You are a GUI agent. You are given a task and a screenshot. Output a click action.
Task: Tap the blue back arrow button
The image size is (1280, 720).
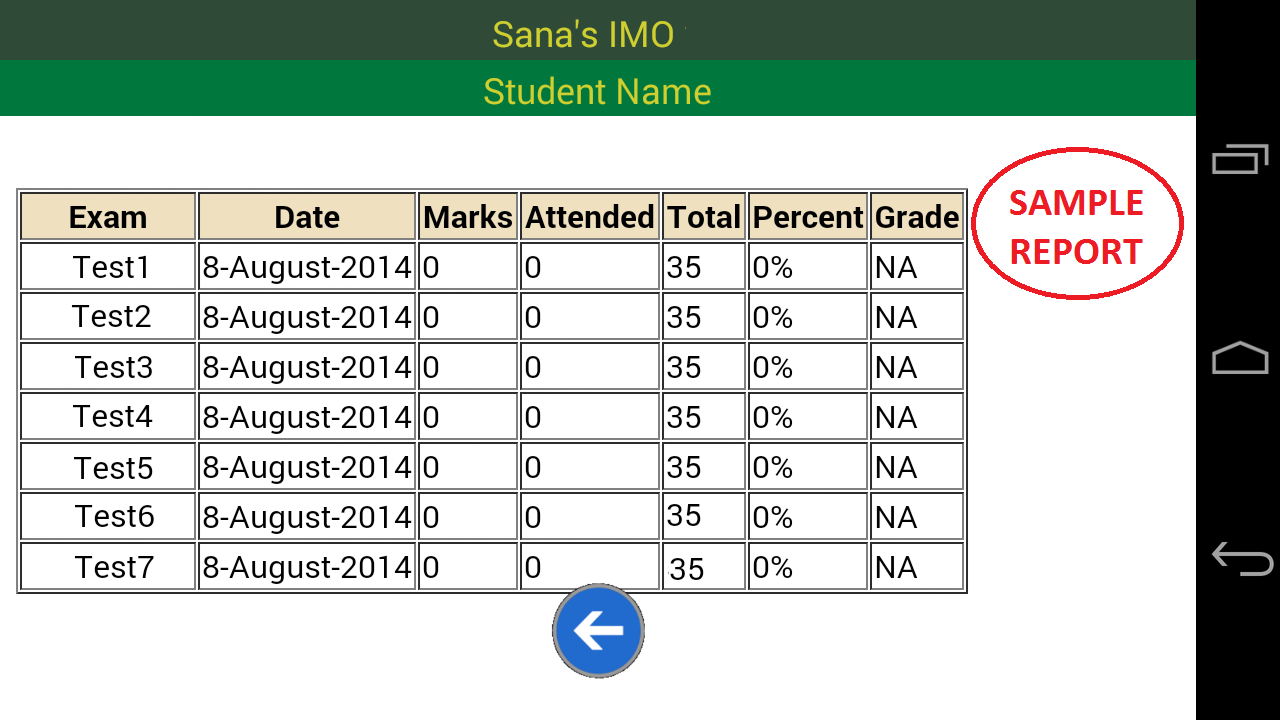(597, 630)
